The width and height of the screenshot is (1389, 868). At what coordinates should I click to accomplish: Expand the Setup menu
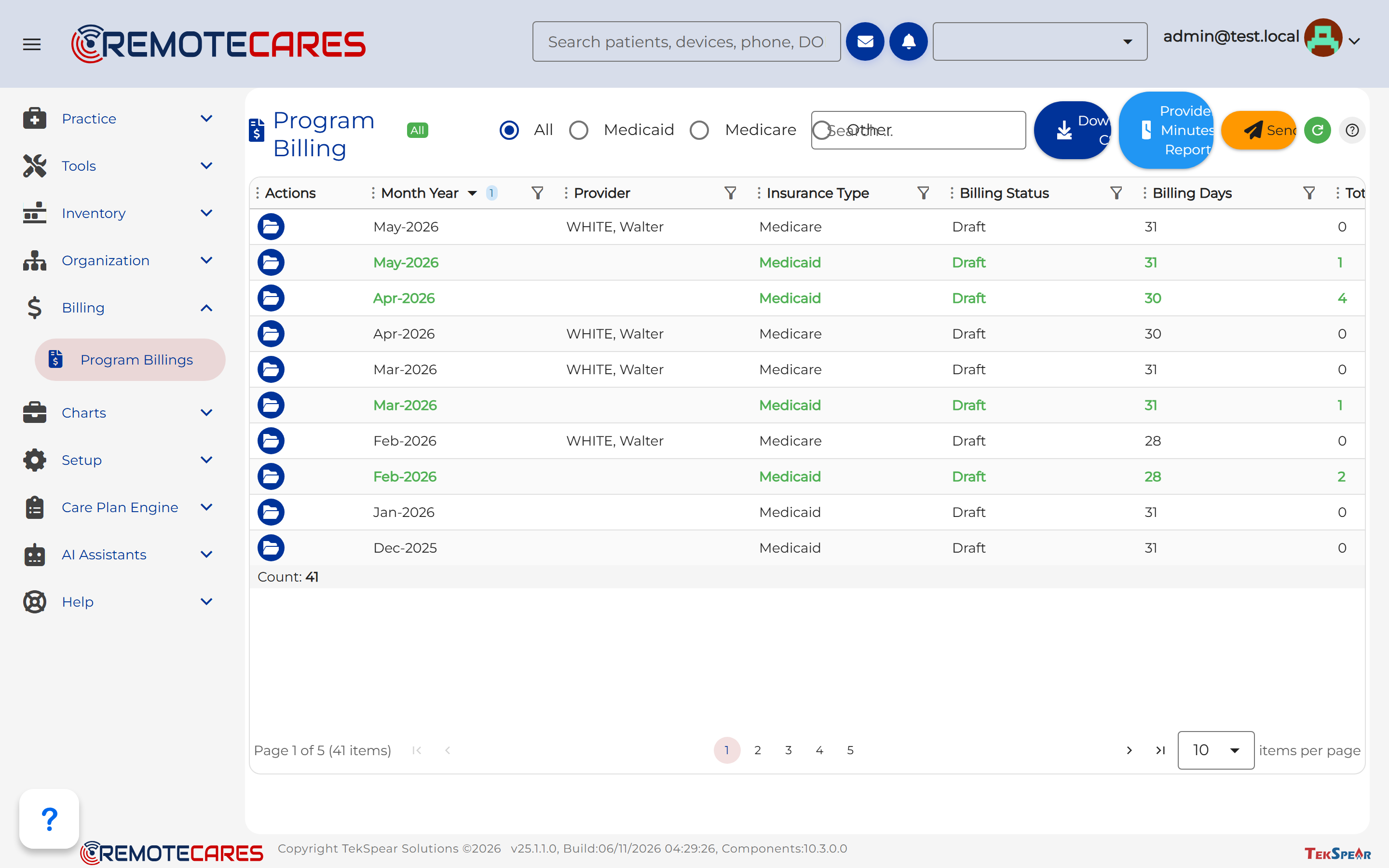click(118, 460)
